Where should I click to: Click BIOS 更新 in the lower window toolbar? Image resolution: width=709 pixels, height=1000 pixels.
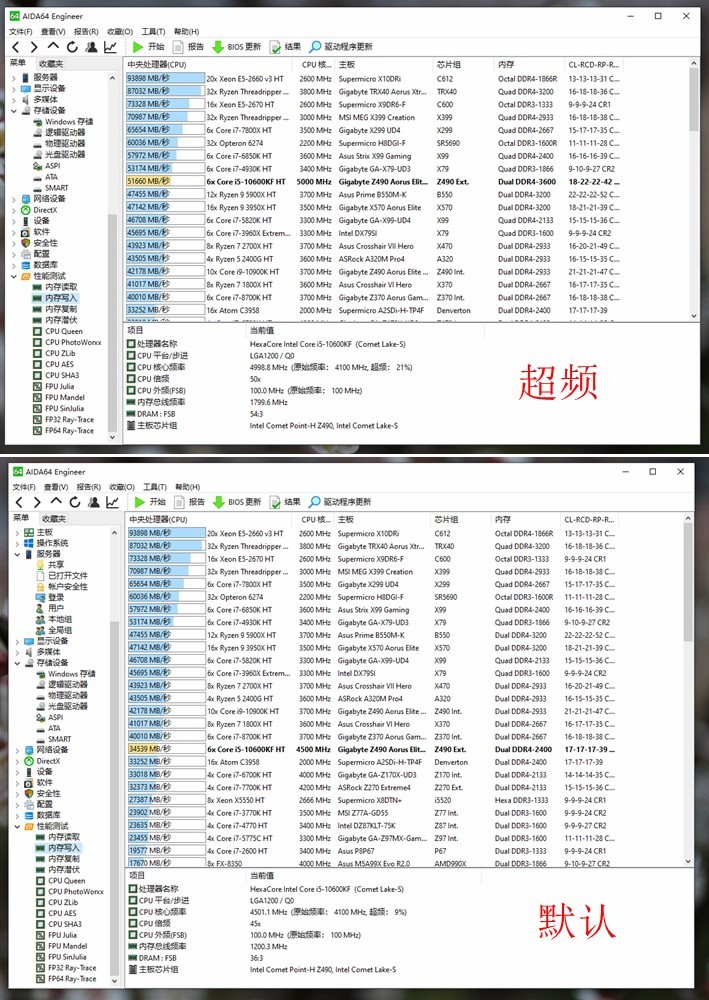point(237,502)
